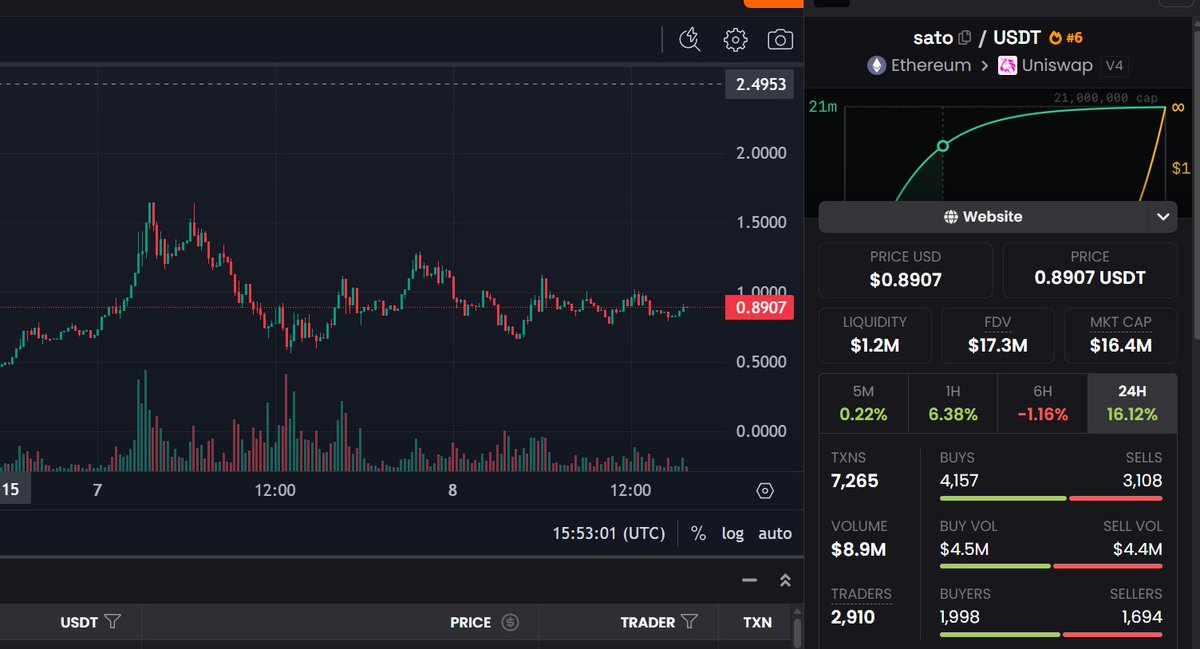Filter the TRADER column
The width and height of the screenshot is (1200, 649).
pos(689,622)
